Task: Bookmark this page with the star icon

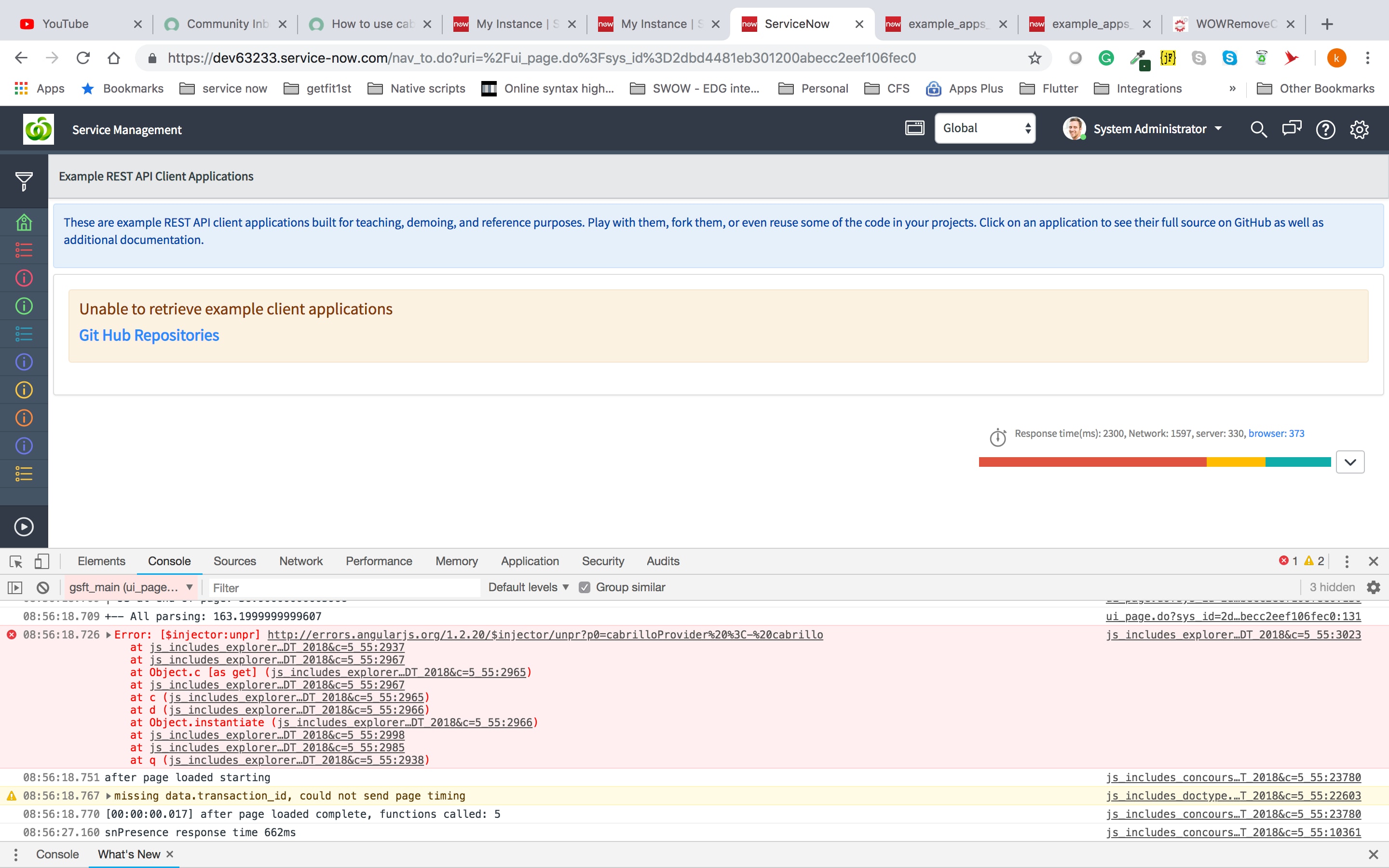Action: 1035,58
